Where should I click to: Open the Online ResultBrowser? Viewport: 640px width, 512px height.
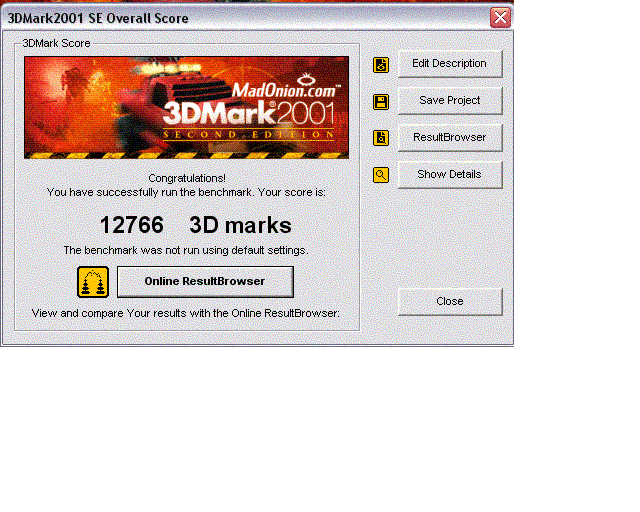pos(205,282)
